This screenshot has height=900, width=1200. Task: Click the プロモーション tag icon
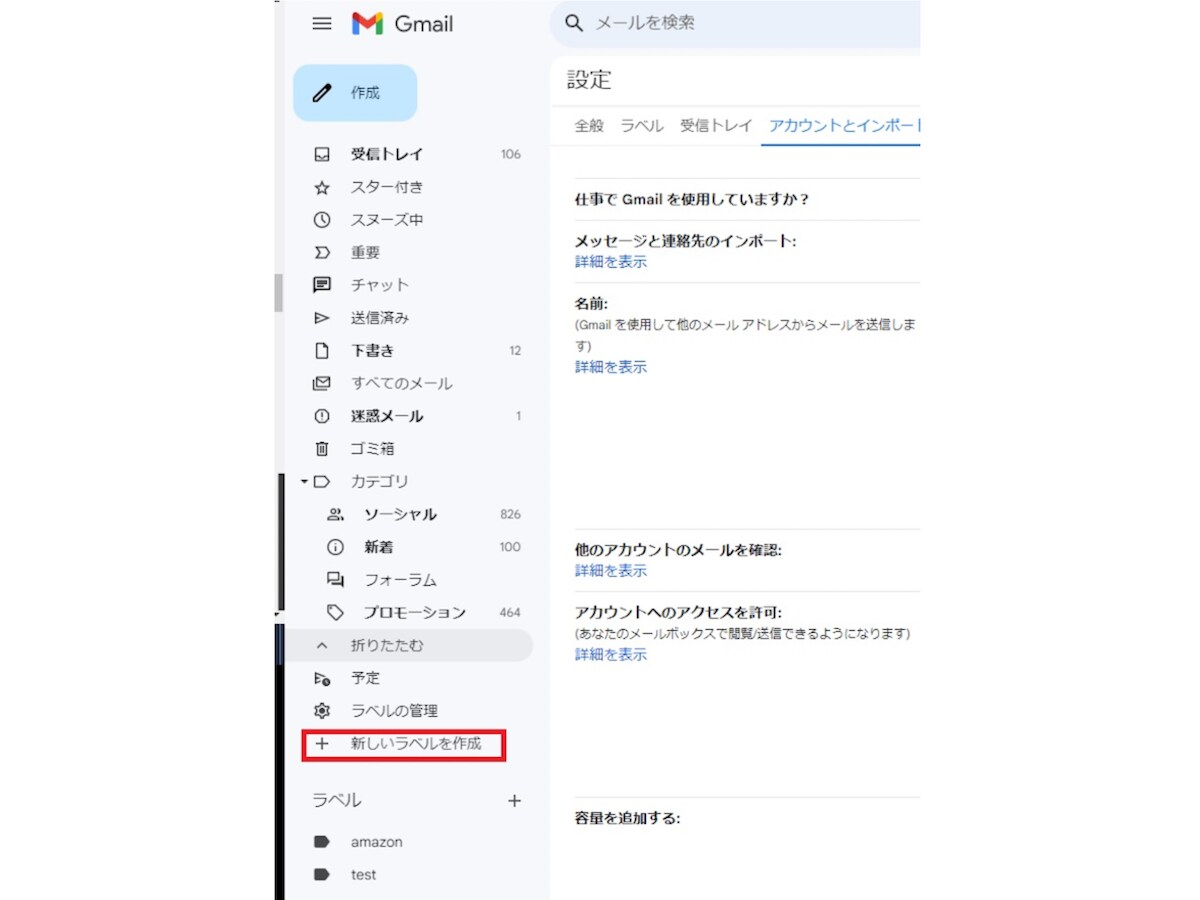coord(335,612)
